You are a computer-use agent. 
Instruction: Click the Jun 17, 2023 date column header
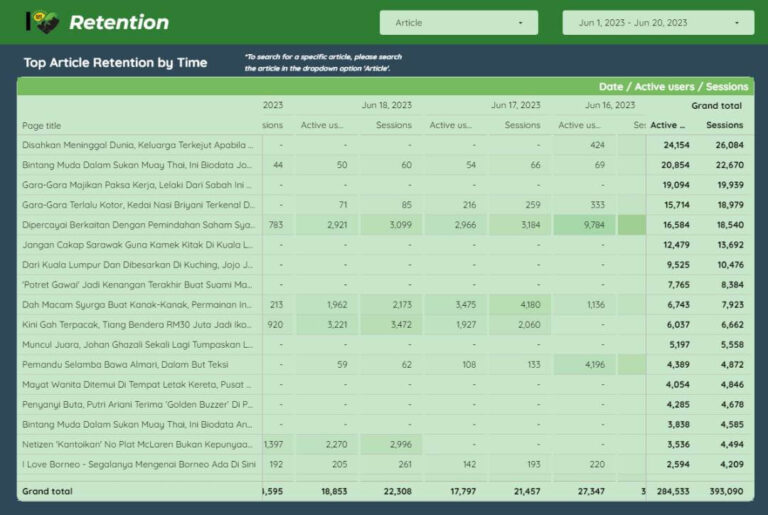pyautogui.click(x=515, y=105)
